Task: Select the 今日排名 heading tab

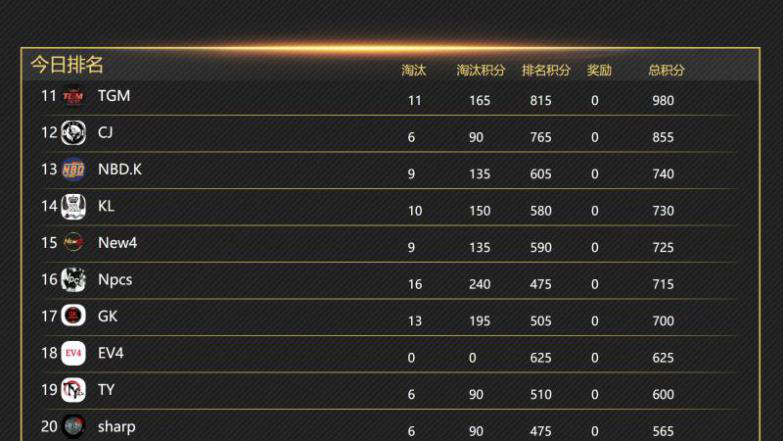Action: pos(67,65)
